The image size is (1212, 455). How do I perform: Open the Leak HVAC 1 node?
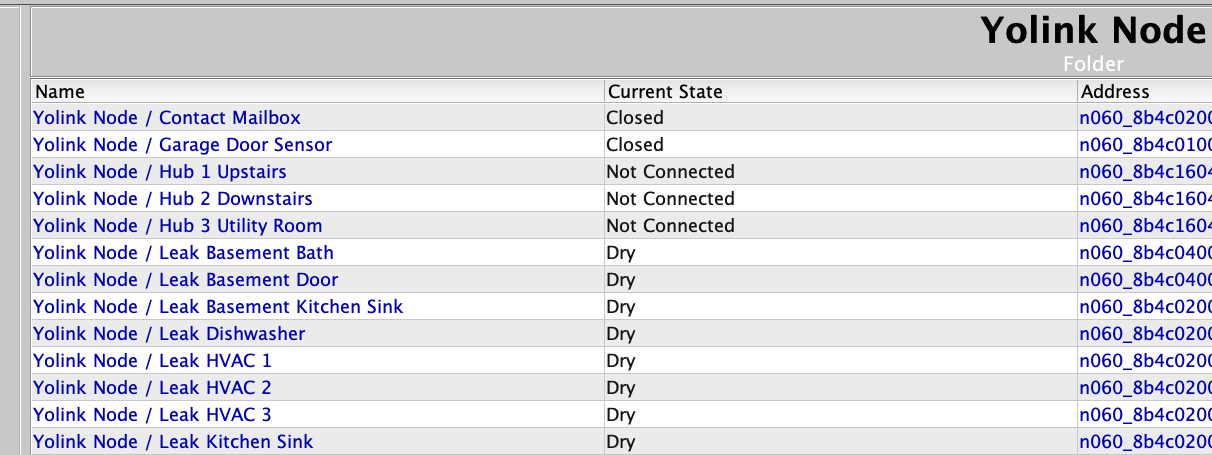pyautogui.click(x=152, y=361)
